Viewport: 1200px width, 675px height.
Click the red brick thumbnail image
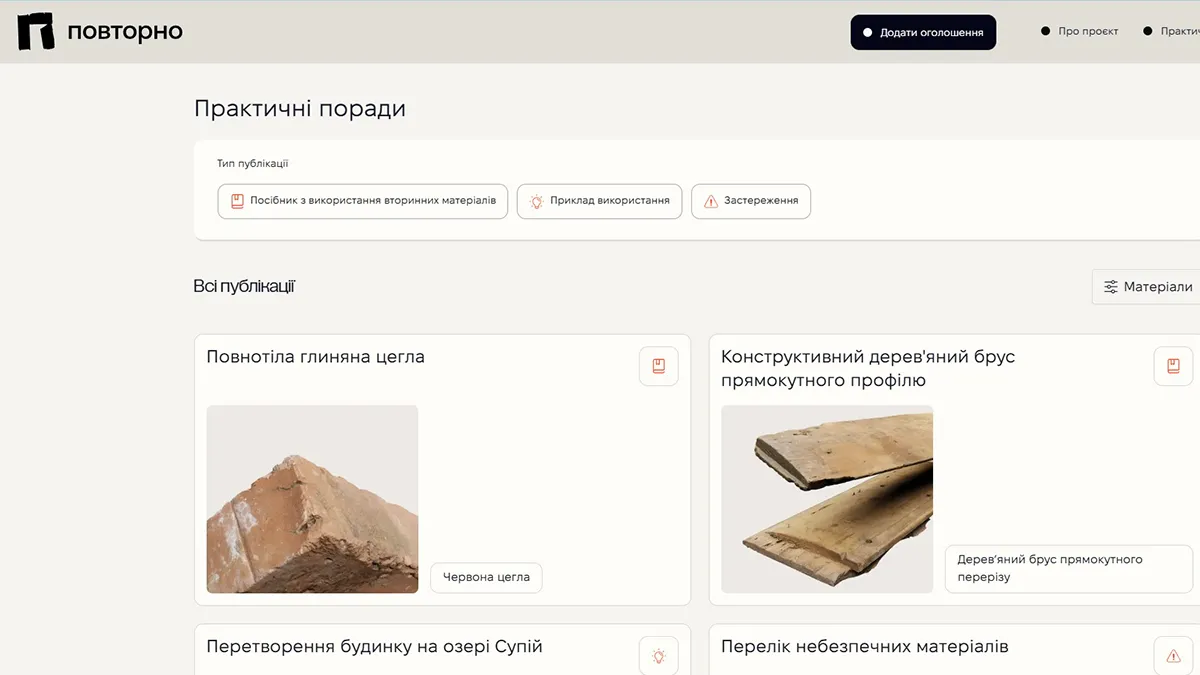pos(312,499)
